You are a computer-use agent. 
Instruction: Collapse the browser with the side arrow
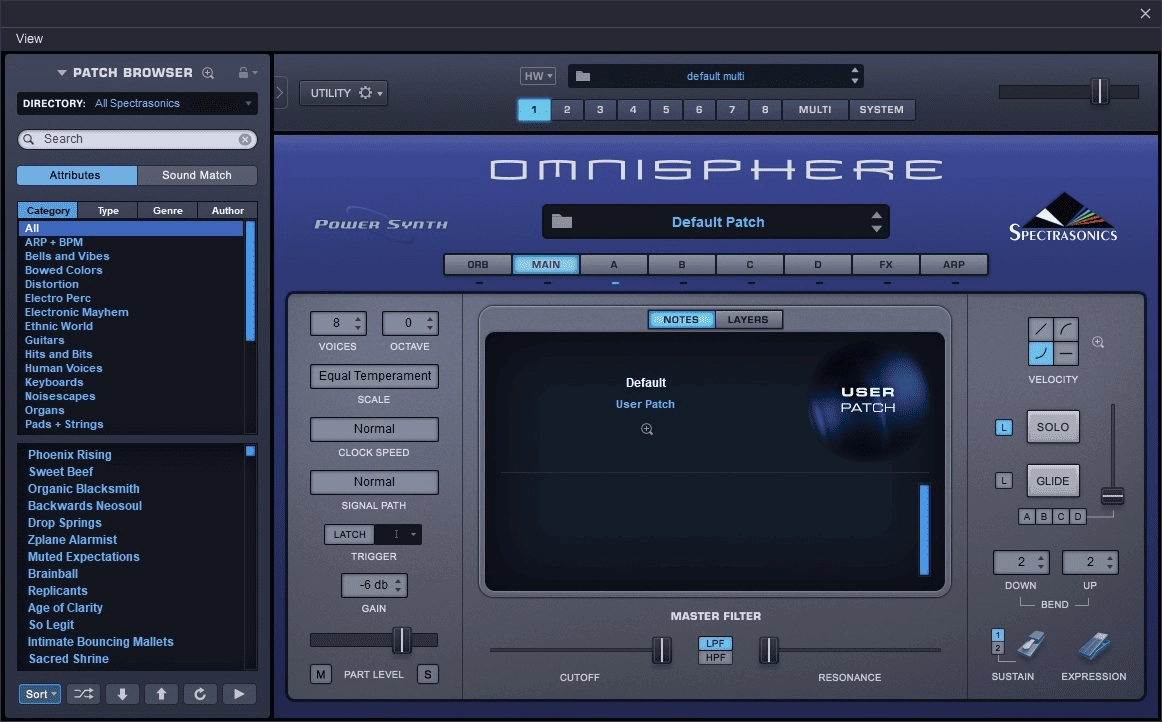(x=280, y=93)
